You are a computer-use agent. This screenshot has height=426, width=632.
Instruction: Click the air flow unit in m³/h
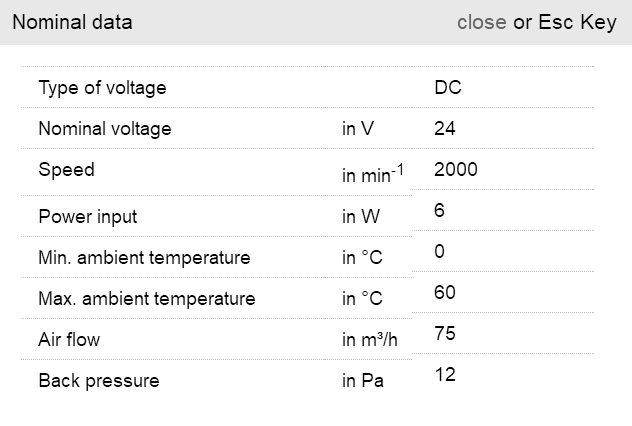(x=370, y=340)
